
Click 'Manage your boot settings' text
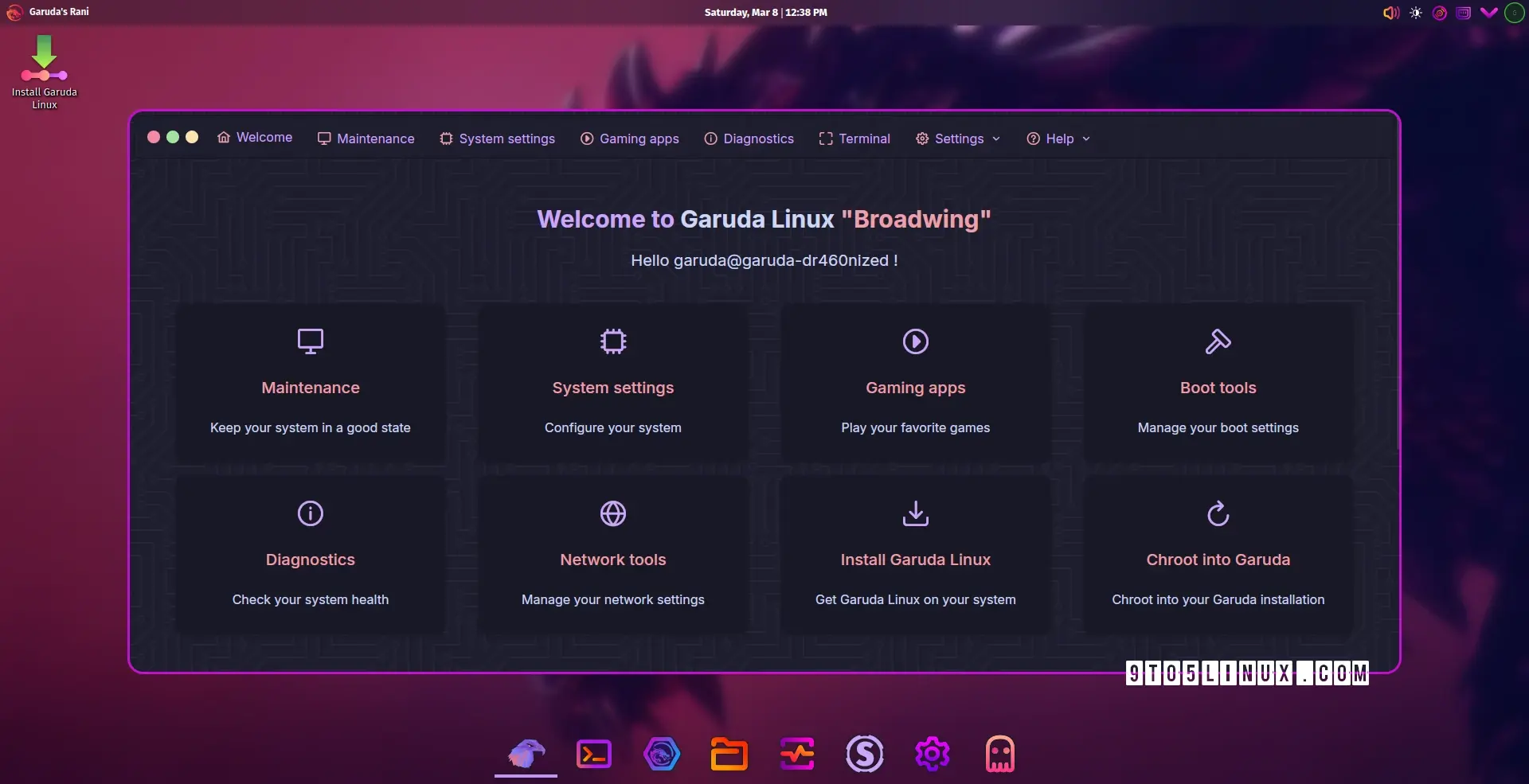(1218, 427)
